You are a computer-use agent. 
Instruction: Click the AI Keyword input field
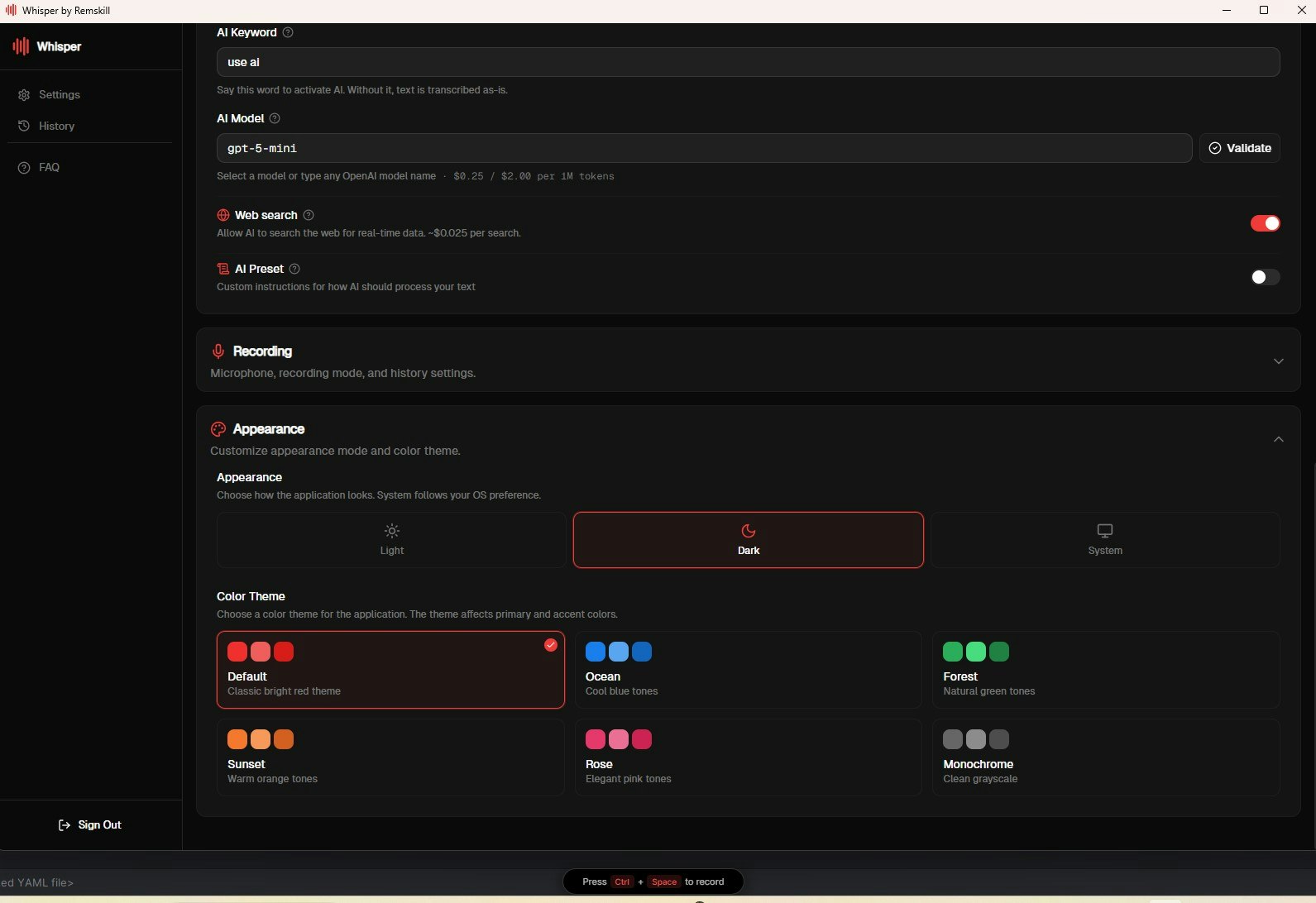click(x=748, y=62)
